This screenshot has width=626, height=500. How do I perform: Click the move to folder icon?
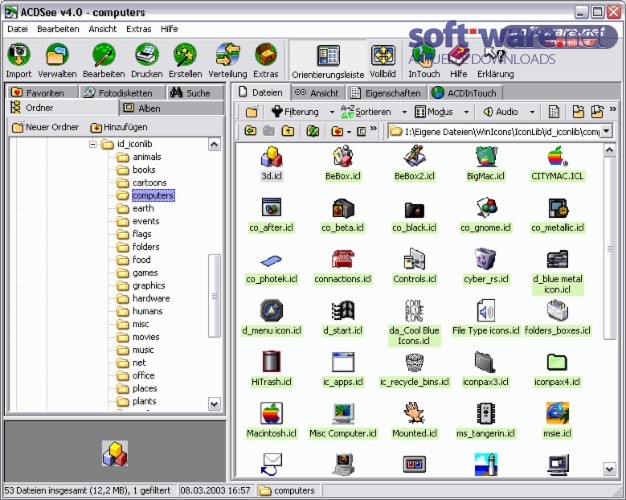pyautogui.click(x=597, y=112)
